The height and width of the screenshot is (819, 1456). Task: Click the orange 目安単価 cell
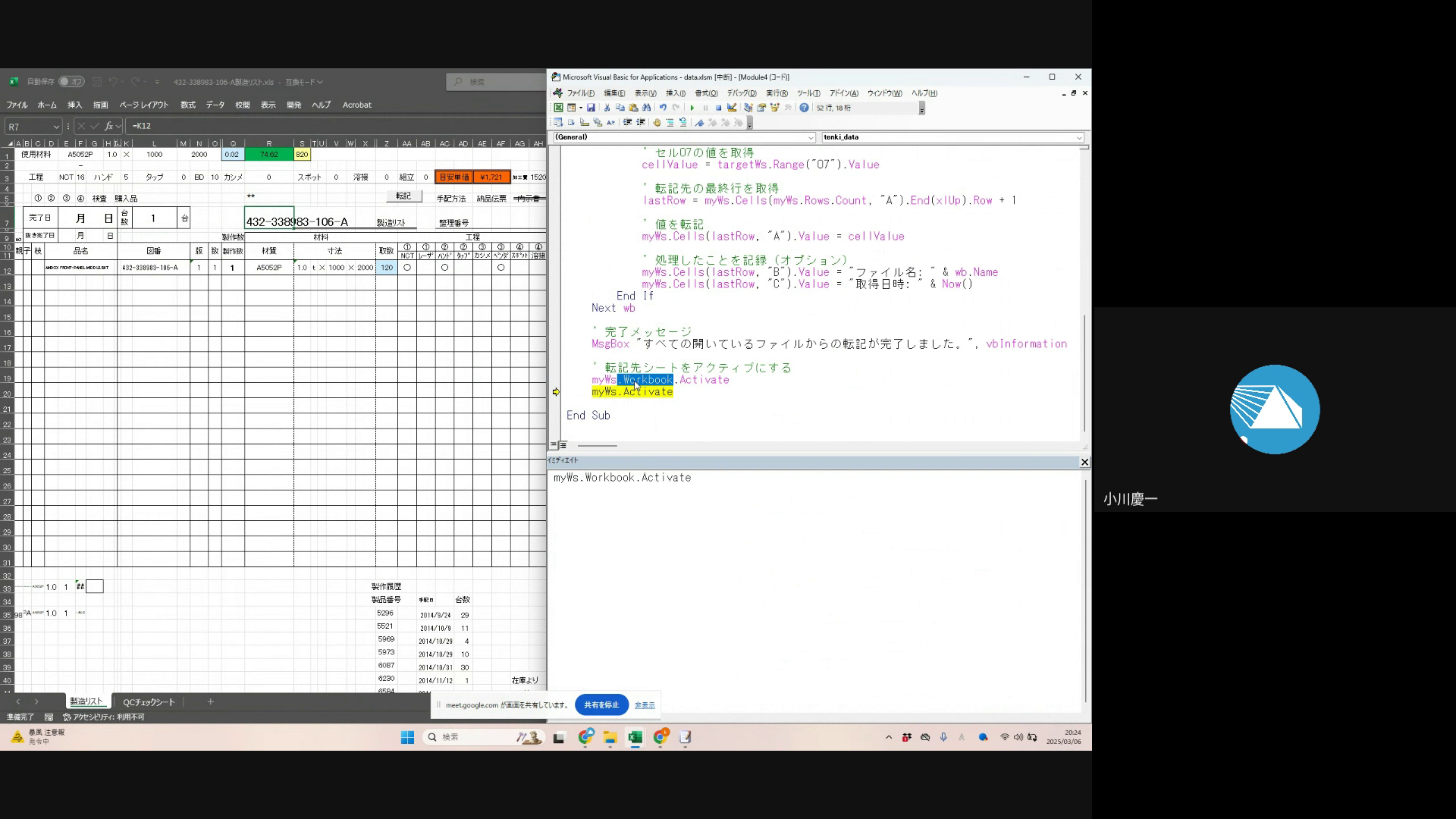coord(454,177)
